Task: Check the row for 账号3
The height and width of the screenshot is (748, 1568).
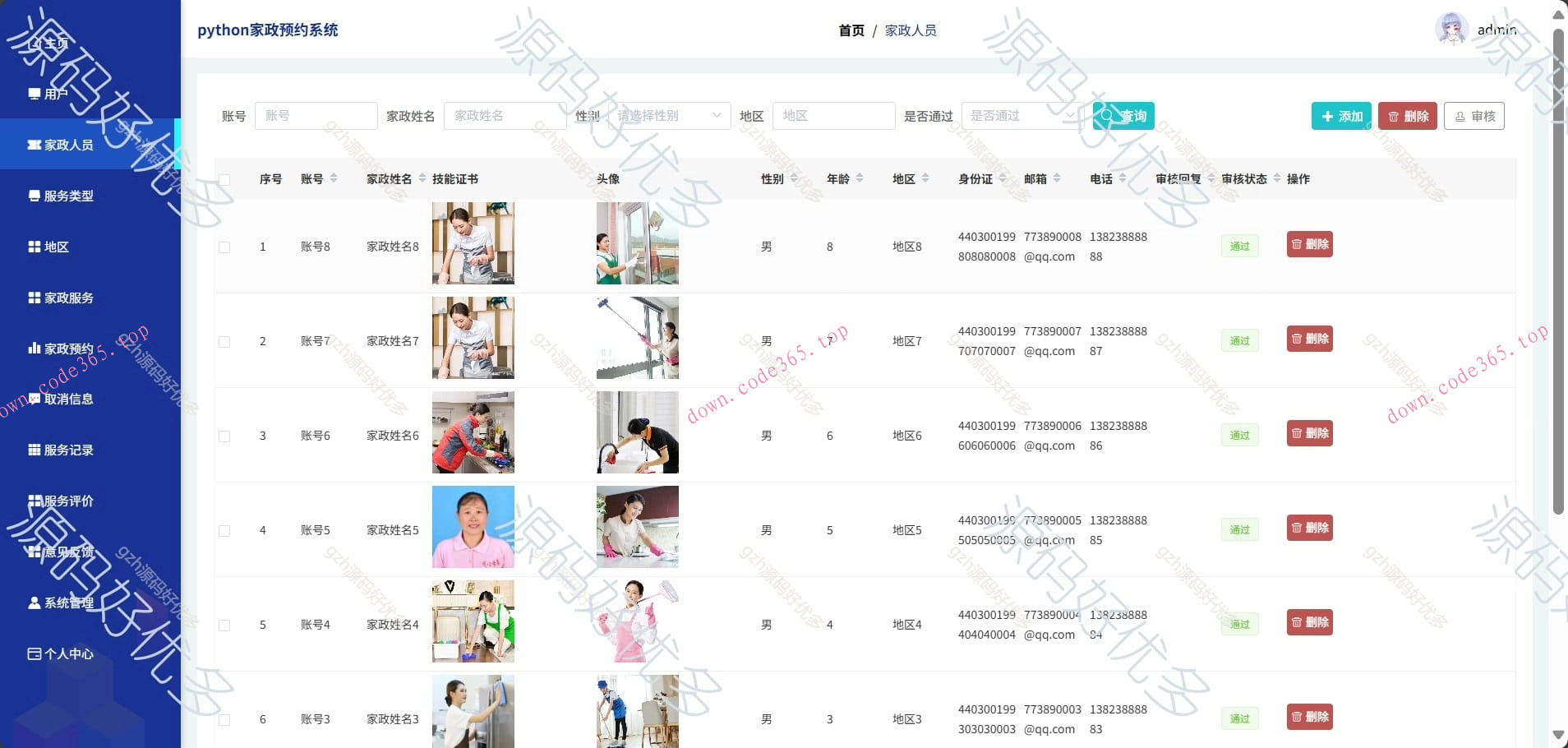Action: [224, 719]
